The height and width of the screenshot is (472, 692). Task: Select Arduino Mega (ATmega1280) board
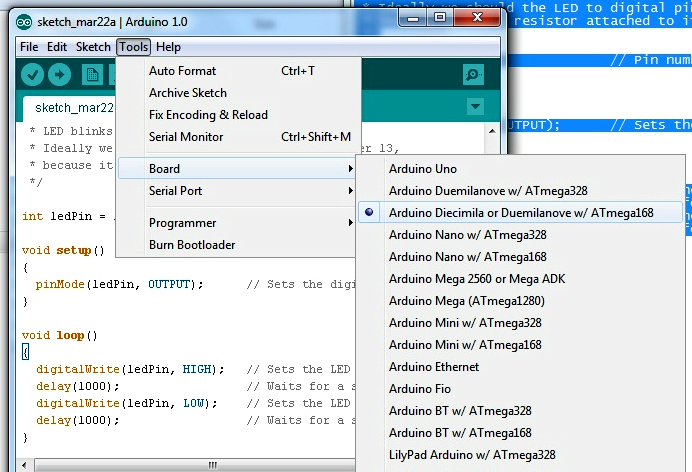[520, 301]
